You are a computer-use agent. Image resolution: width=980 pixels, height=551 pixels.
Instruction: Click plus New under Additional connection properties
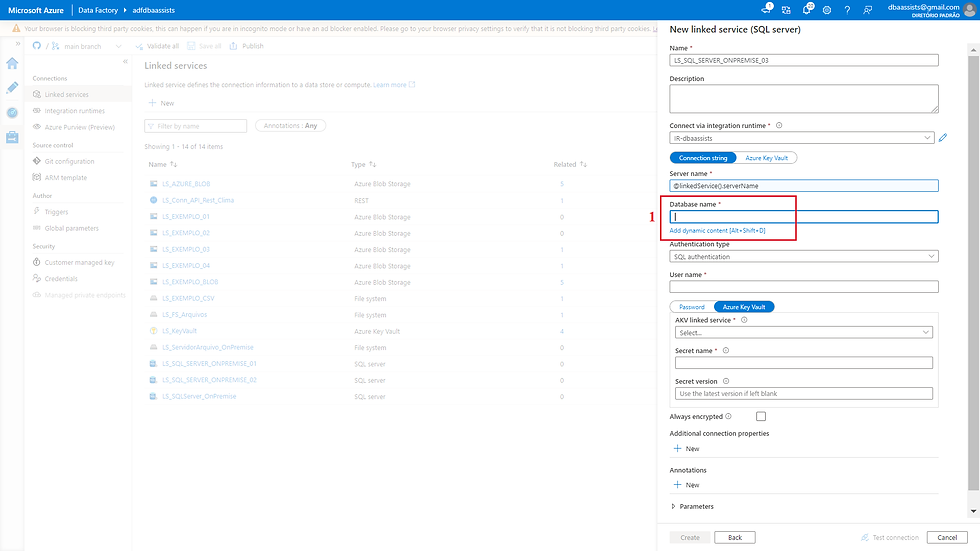point(686,449)
